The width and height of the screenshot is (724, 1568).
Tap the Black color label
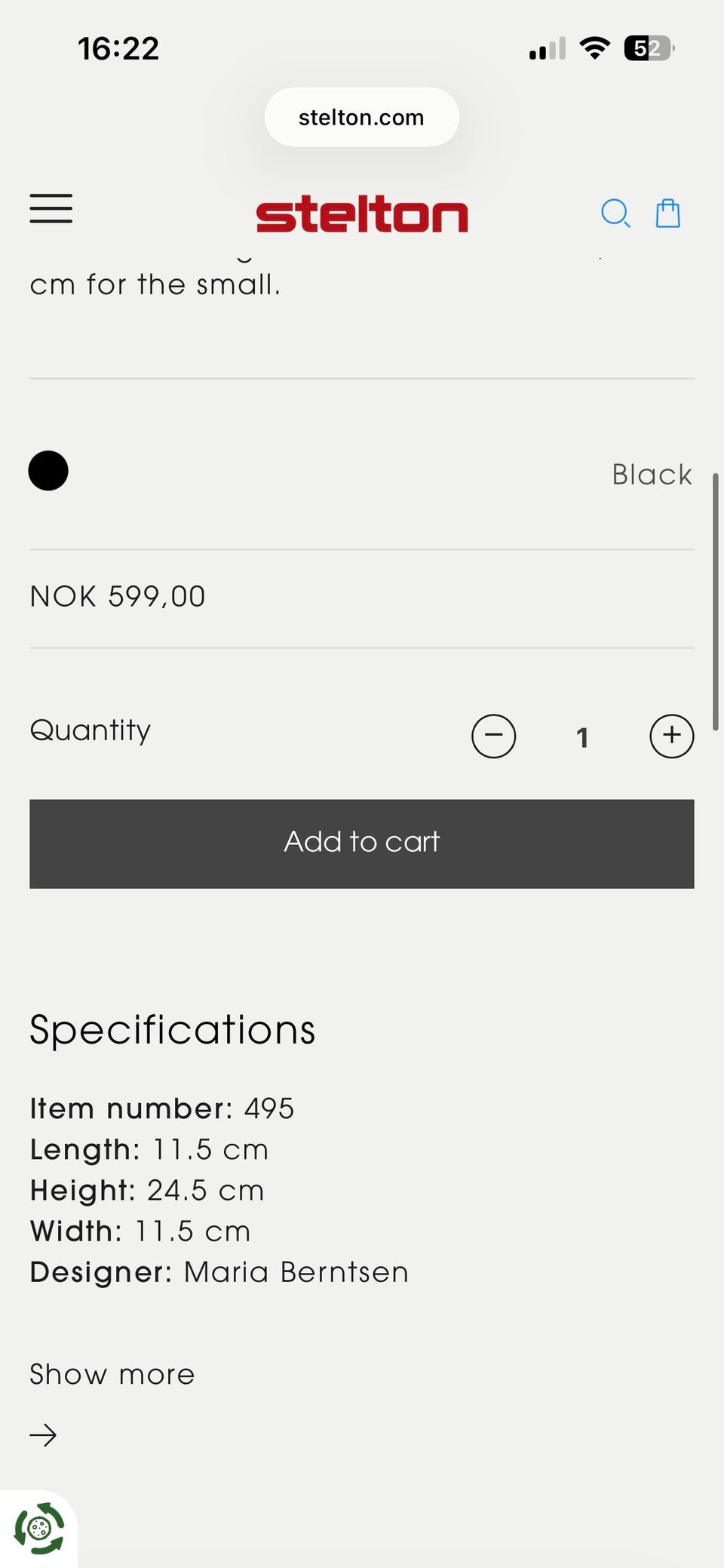point(652,475)
